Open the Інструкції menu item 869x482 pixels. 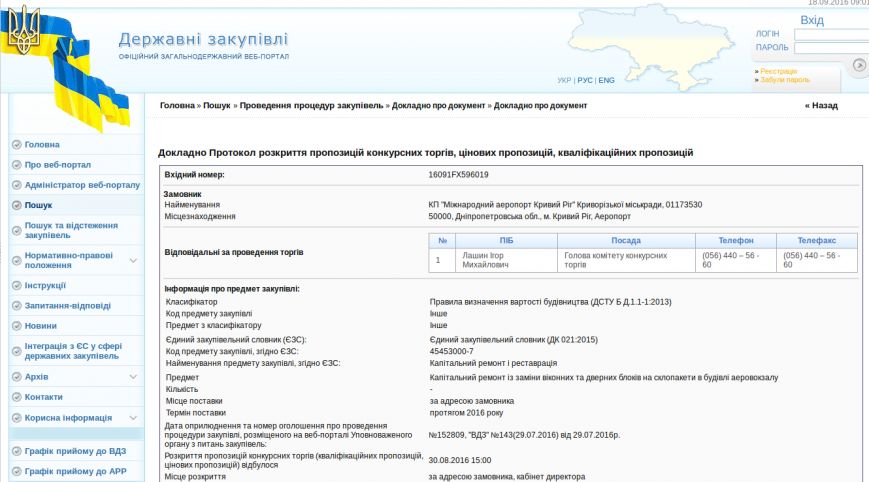(x=45, y=286)
